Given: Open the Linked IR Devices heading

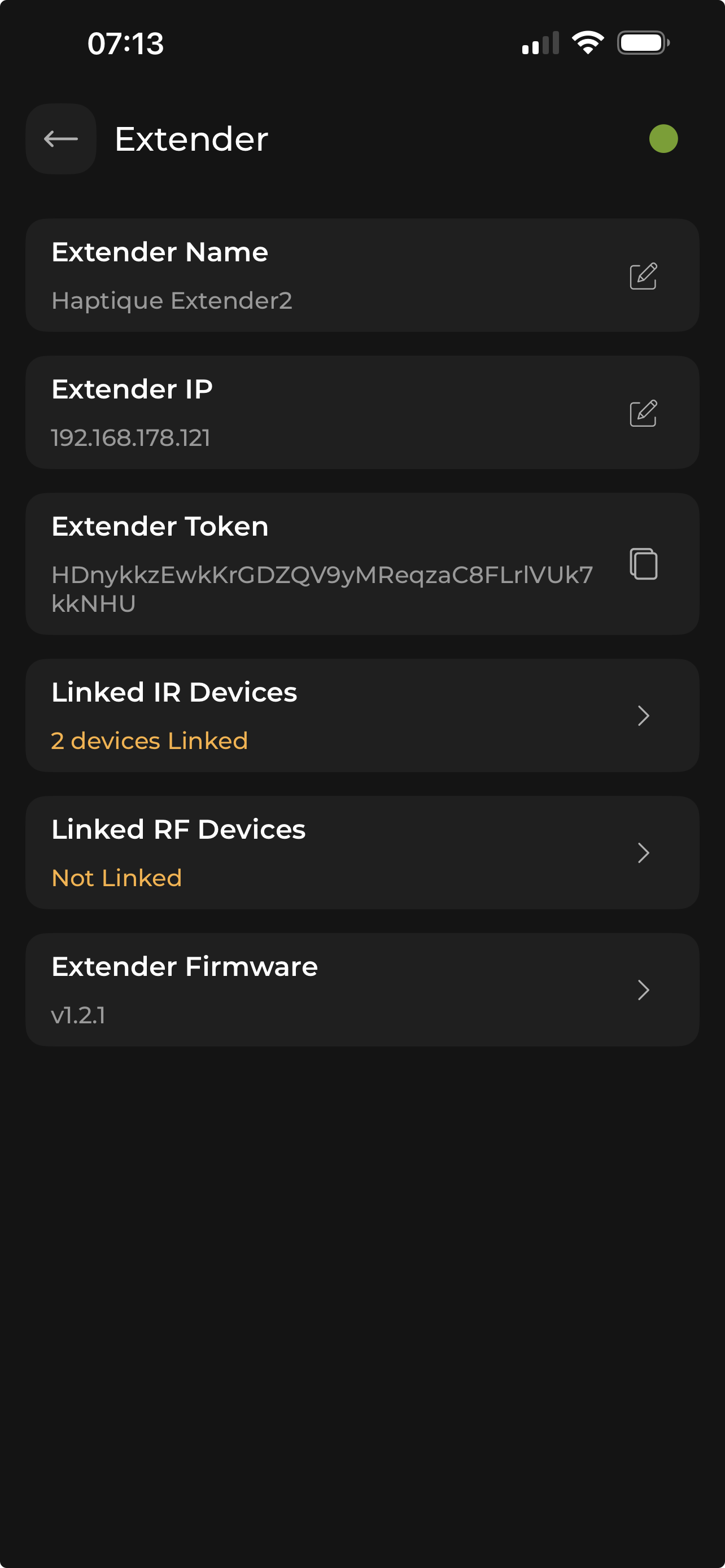Looking at the screenshot, I should (x=174, y=692).
